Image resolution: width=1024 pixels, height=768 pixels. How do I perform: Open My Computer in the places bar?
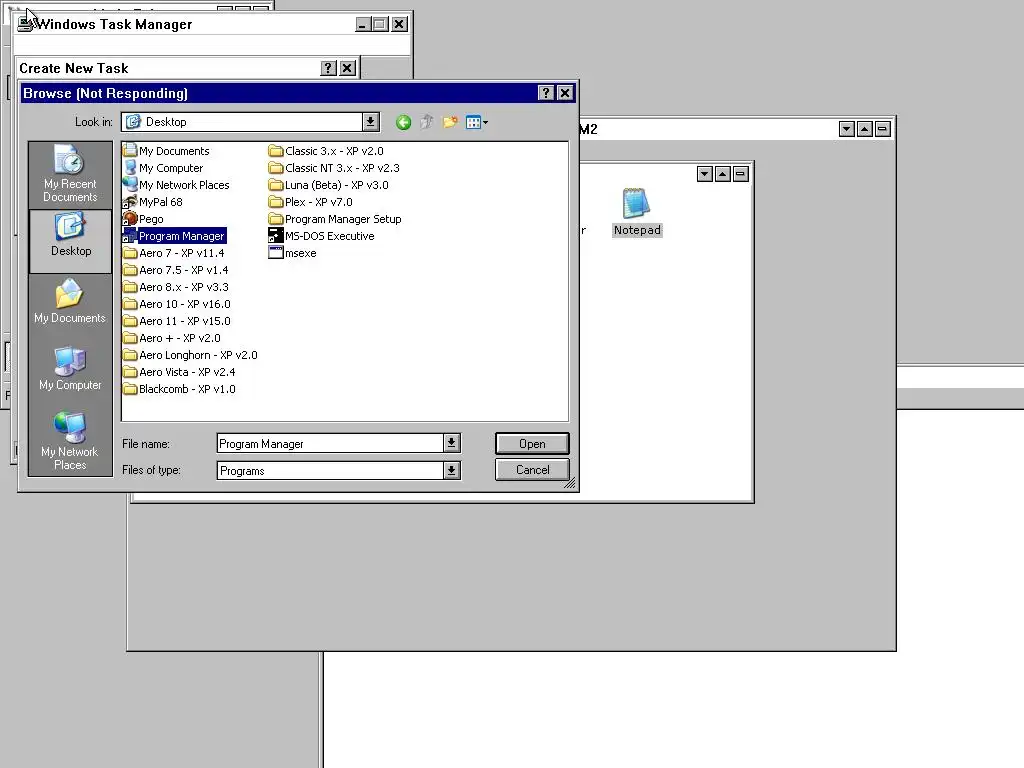70,369
